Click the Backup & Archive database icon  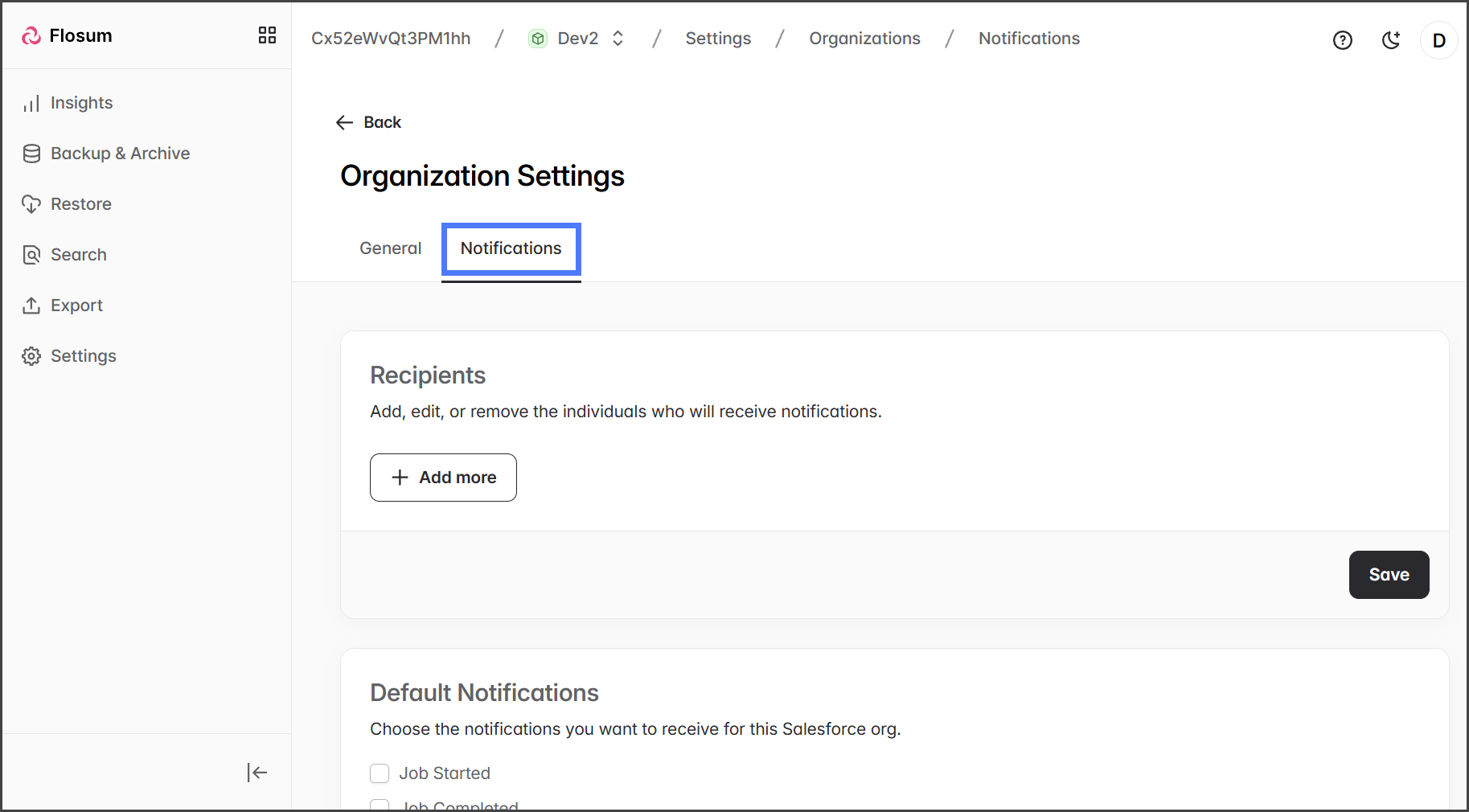tap(31, 154)
